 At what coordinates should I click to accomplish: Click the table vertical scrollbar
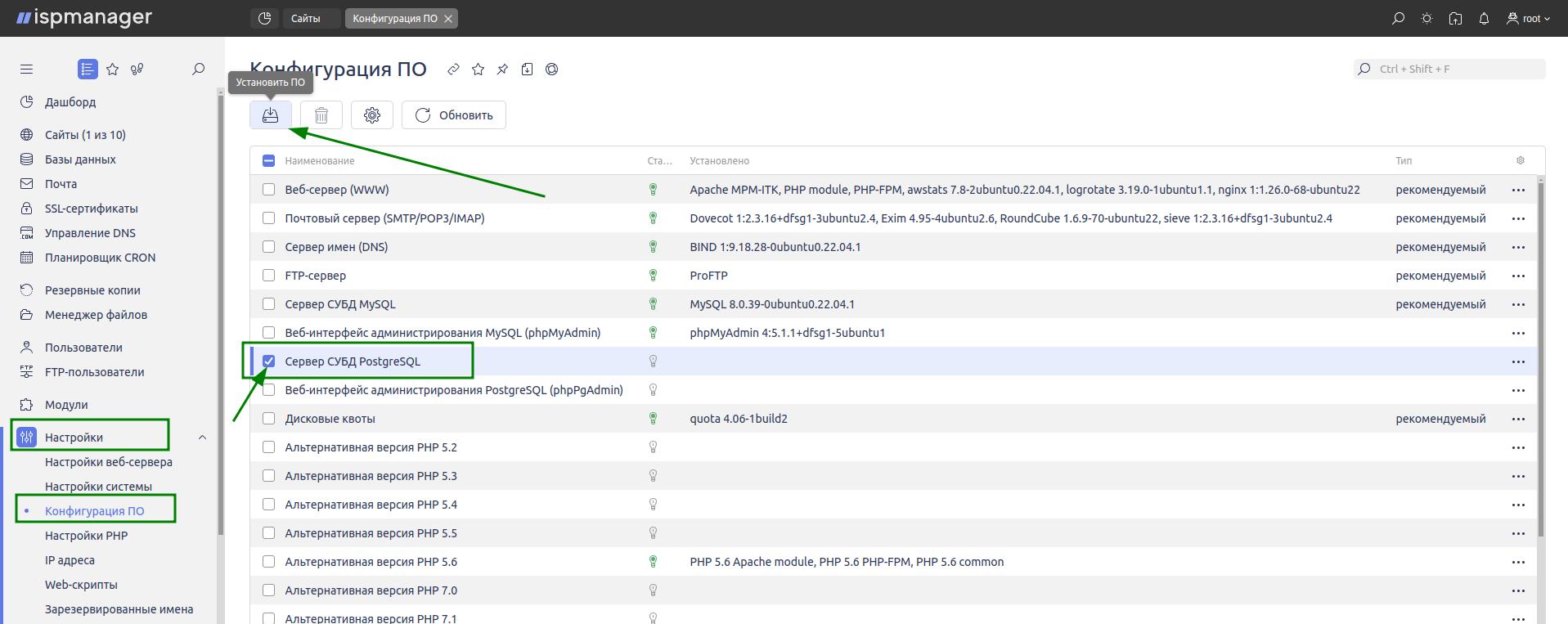[x=1541, y=360]
